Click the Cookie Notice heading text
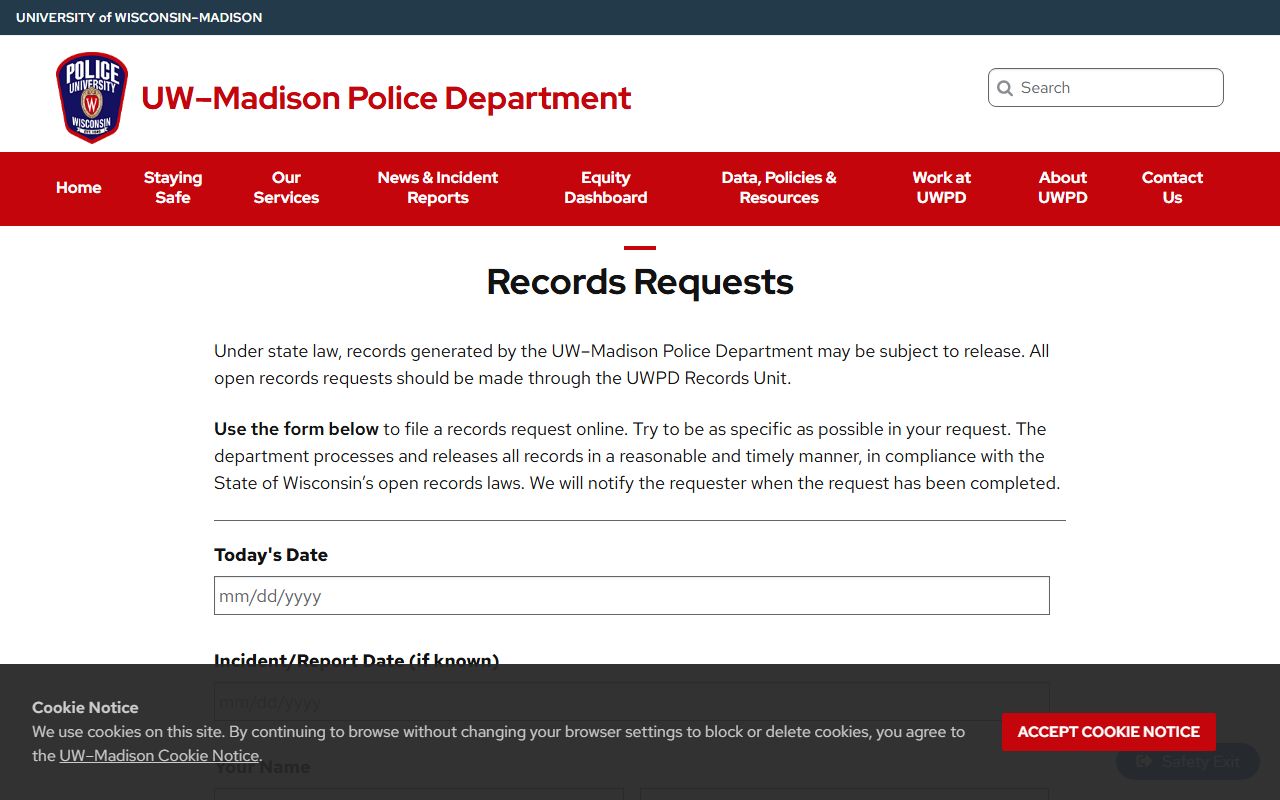Screen dimensions: 1280x800 [x=85, y=707]
